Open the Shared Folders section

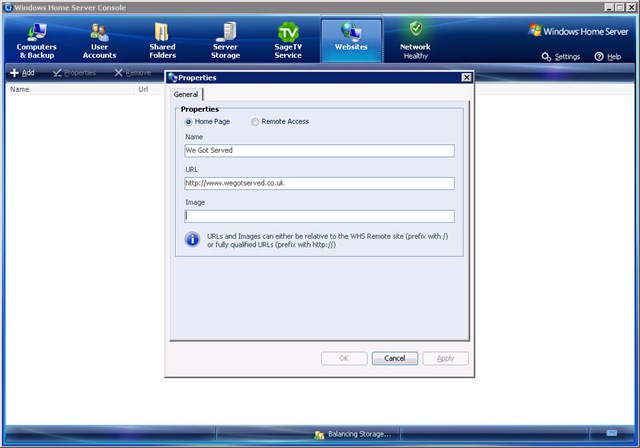click(x=162, y=40)
